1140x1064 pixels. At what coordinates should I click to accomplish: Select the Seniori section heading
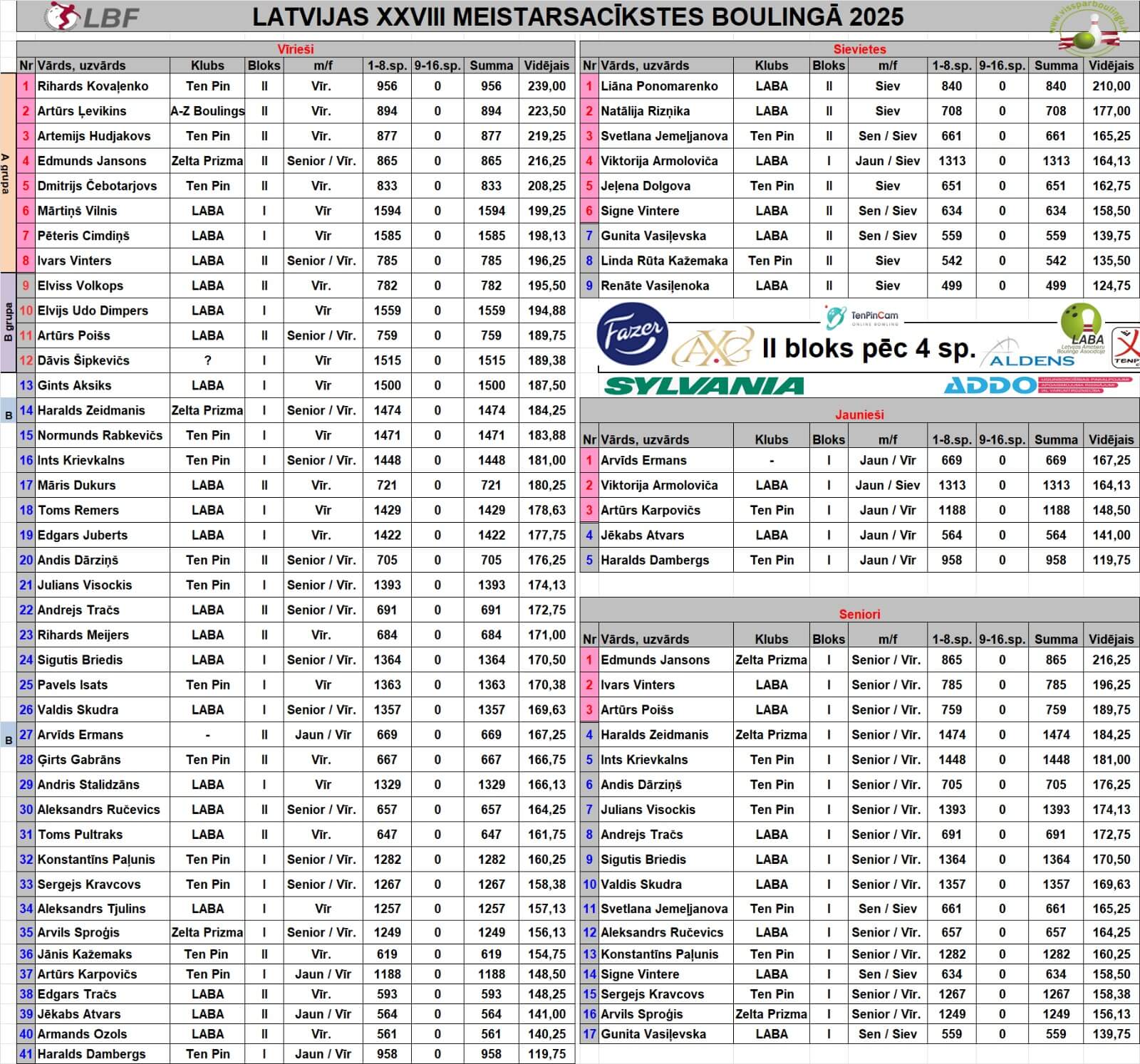coord(859,614)
